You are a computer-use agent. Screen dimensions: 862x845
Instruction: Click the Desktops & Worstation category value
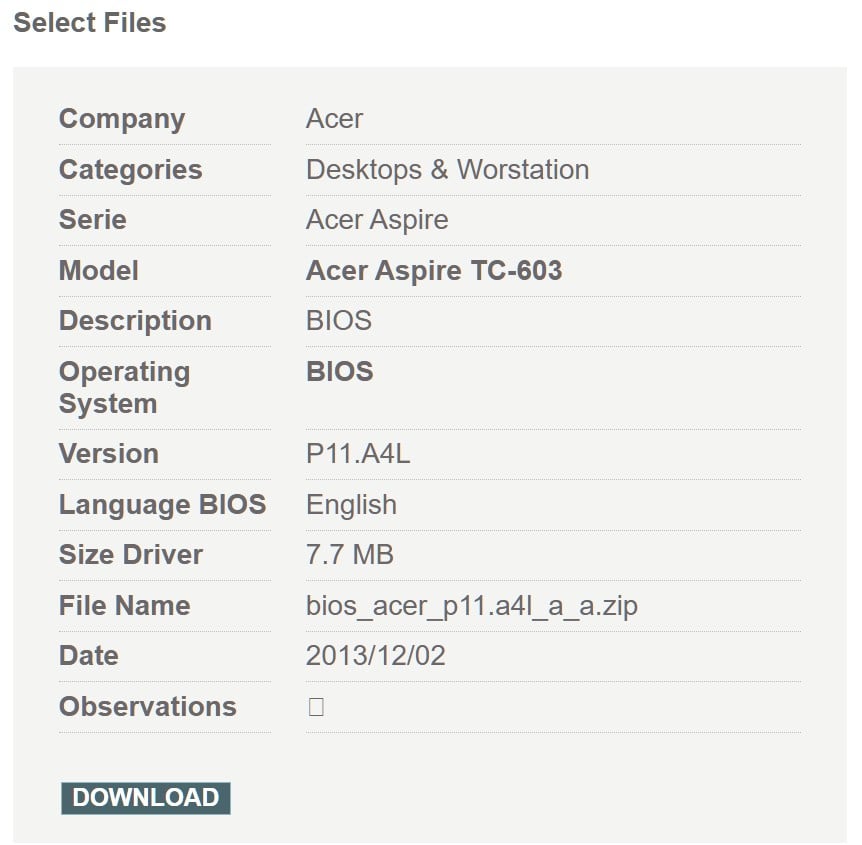point(447,169)
